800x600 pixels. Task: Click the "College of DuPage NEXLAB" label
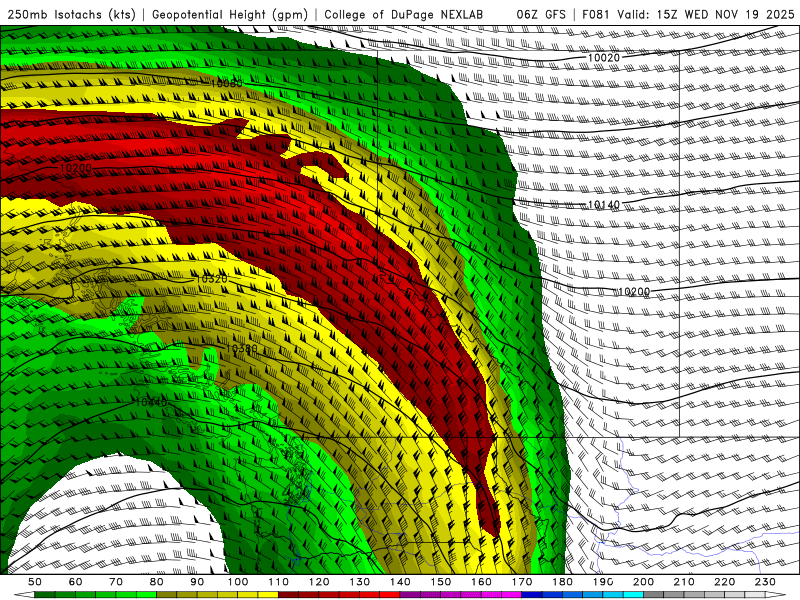pos(404,14)
